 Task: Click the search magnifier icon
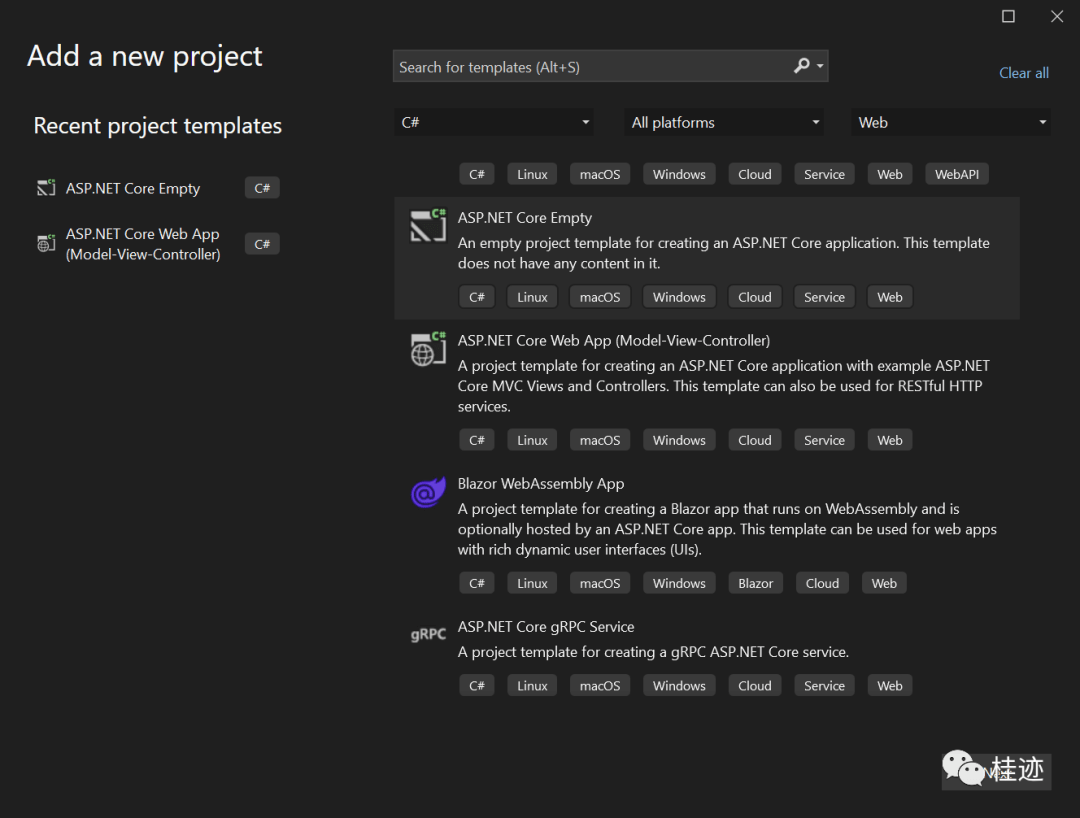click(803, 65)
